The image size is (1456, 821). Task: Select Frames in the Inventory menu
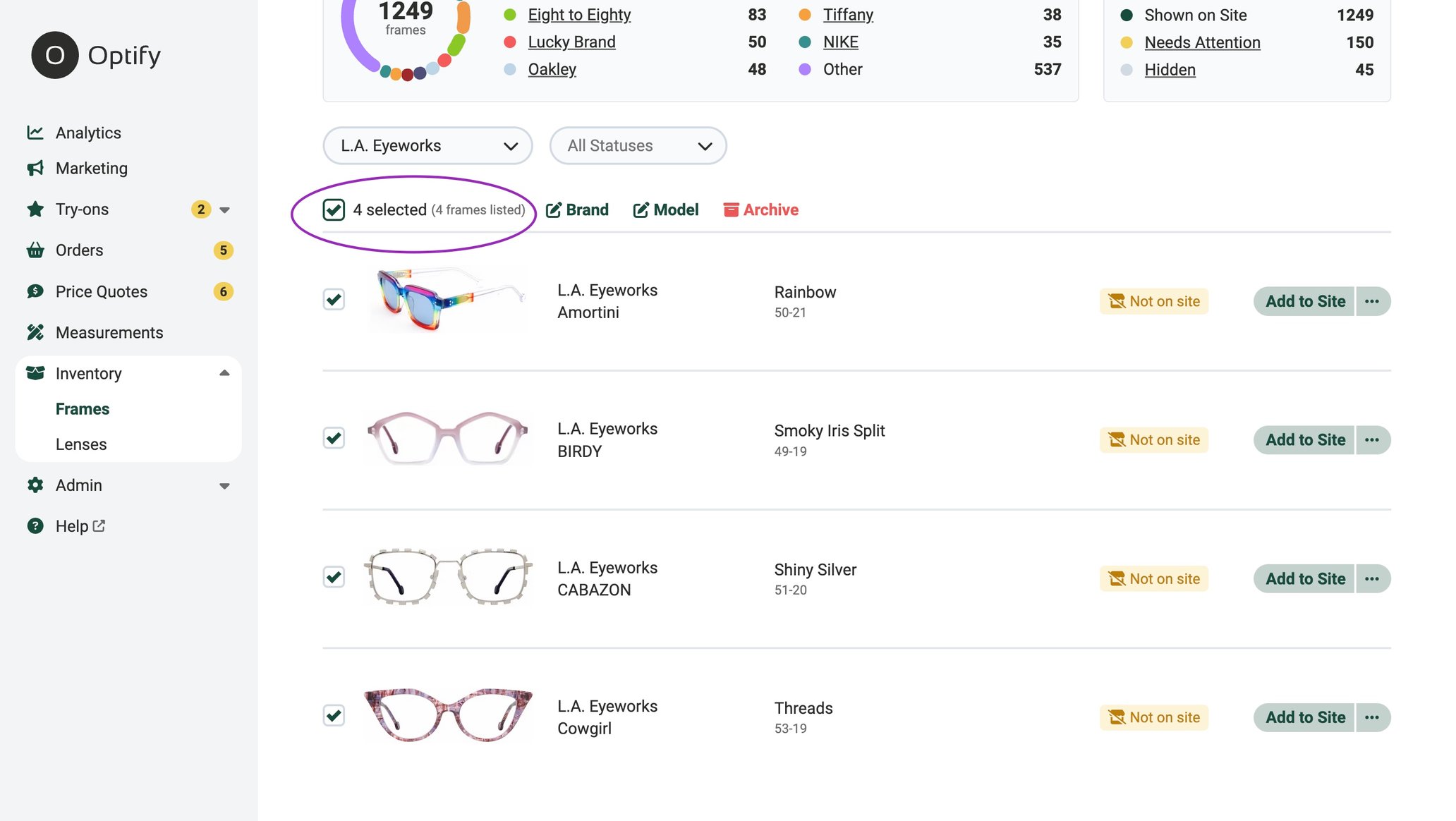click(x=82, y=408)
